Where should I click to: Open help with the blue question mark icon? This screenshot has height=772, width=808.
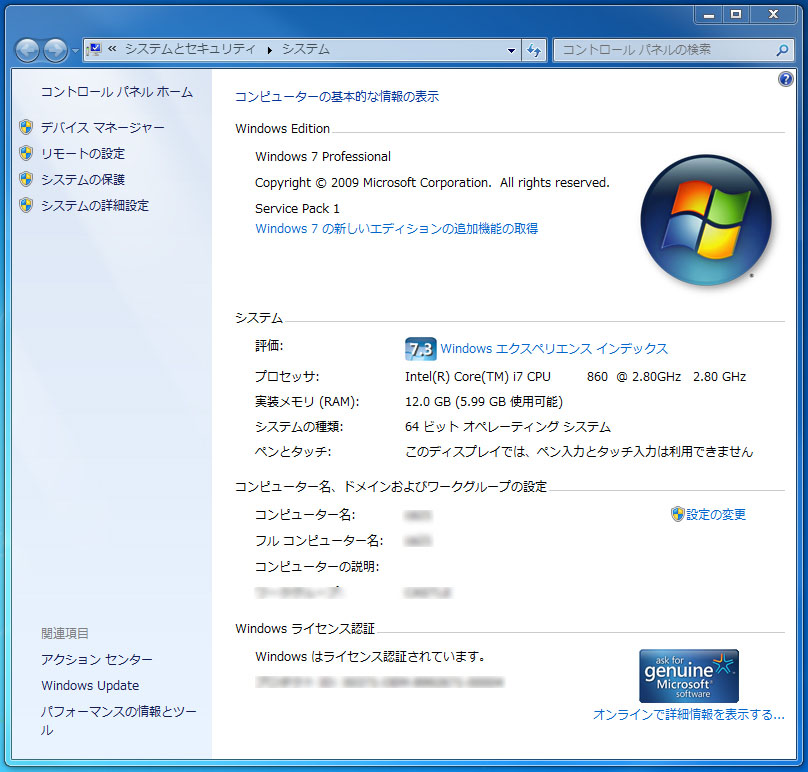[785, 79]
